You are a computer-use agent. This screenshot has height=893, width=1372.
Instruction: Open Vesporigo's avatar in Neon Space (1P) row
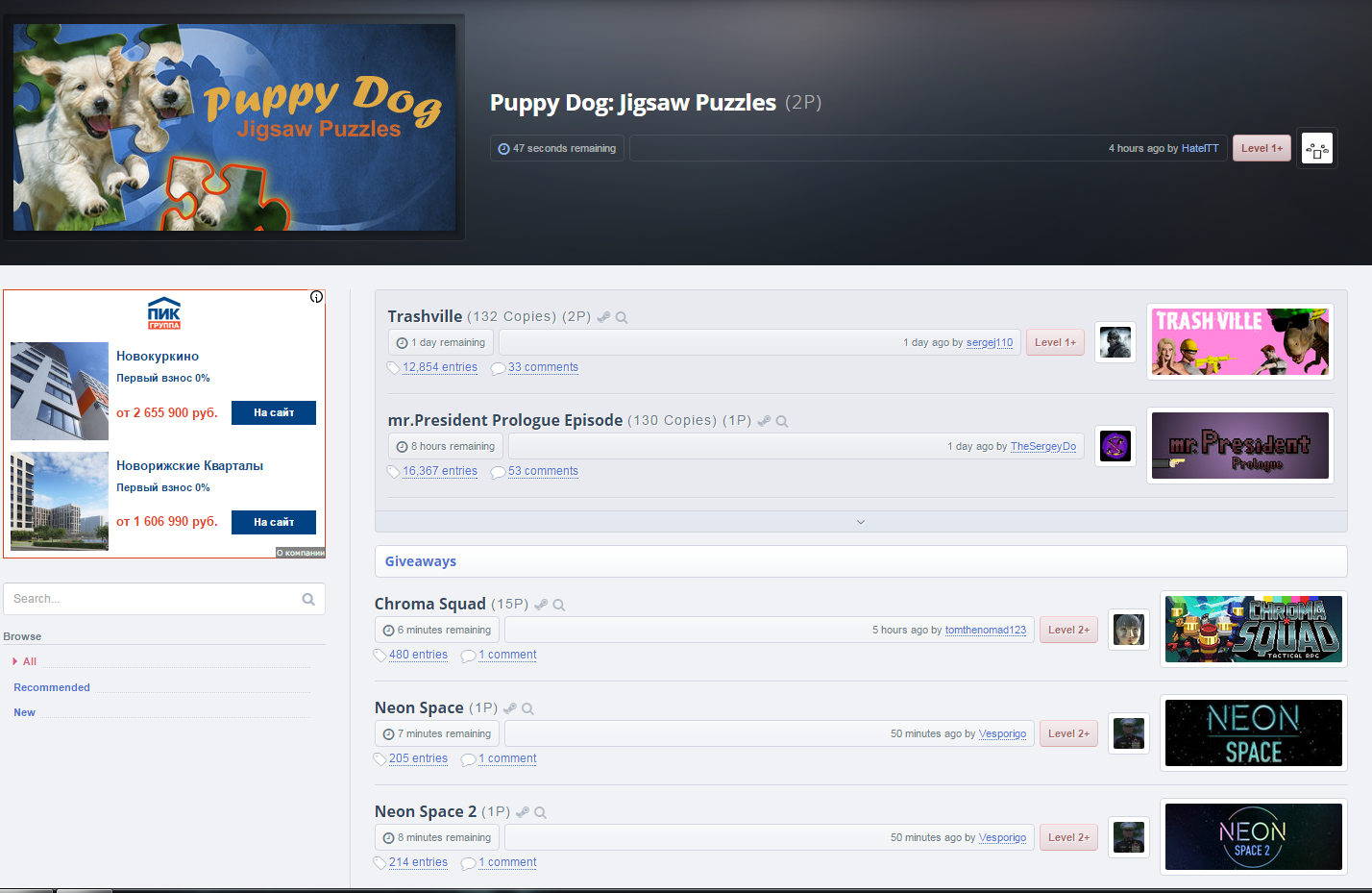(x=1129, y=733)
